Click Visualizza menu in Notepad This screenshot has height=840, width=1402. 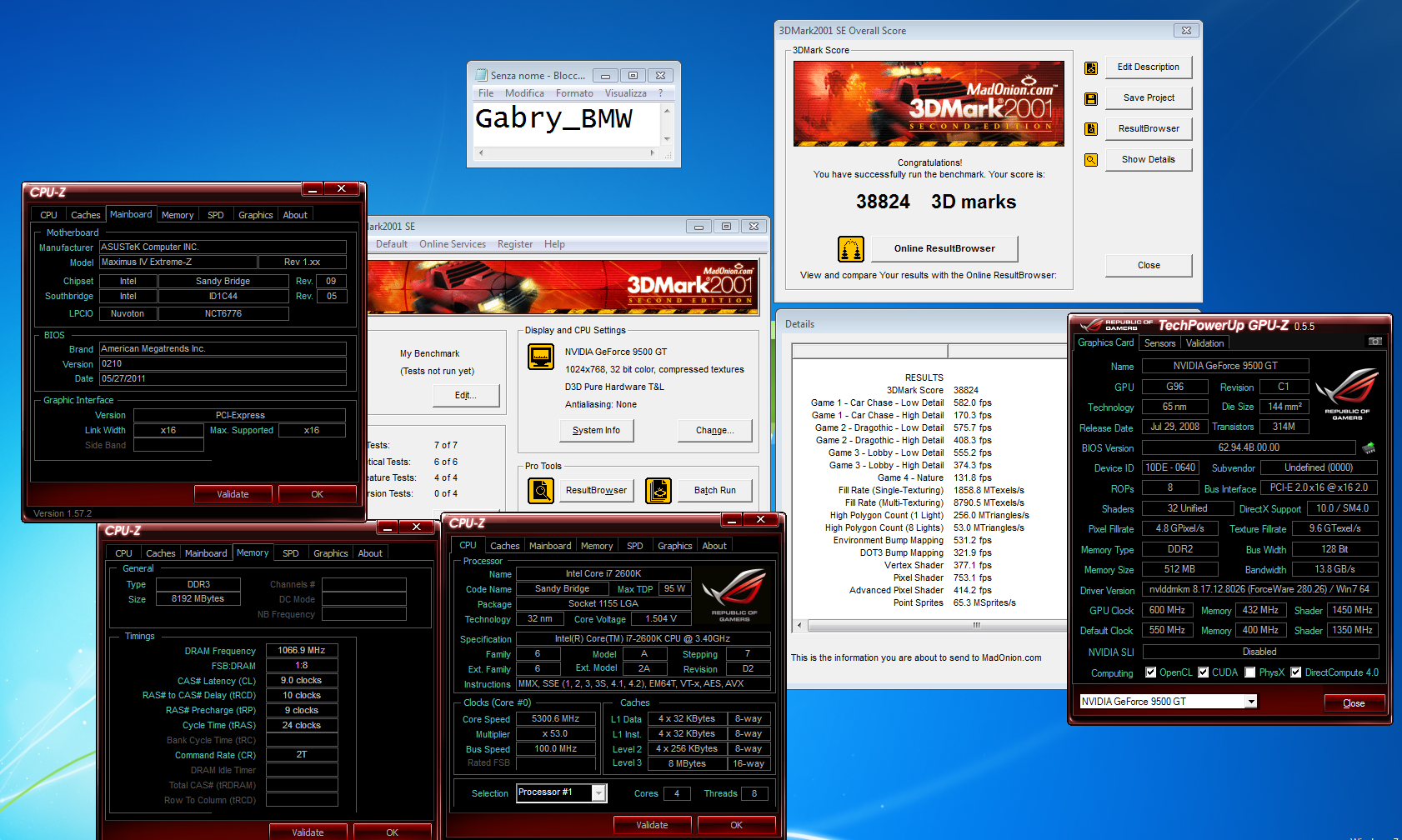point(625,93)
